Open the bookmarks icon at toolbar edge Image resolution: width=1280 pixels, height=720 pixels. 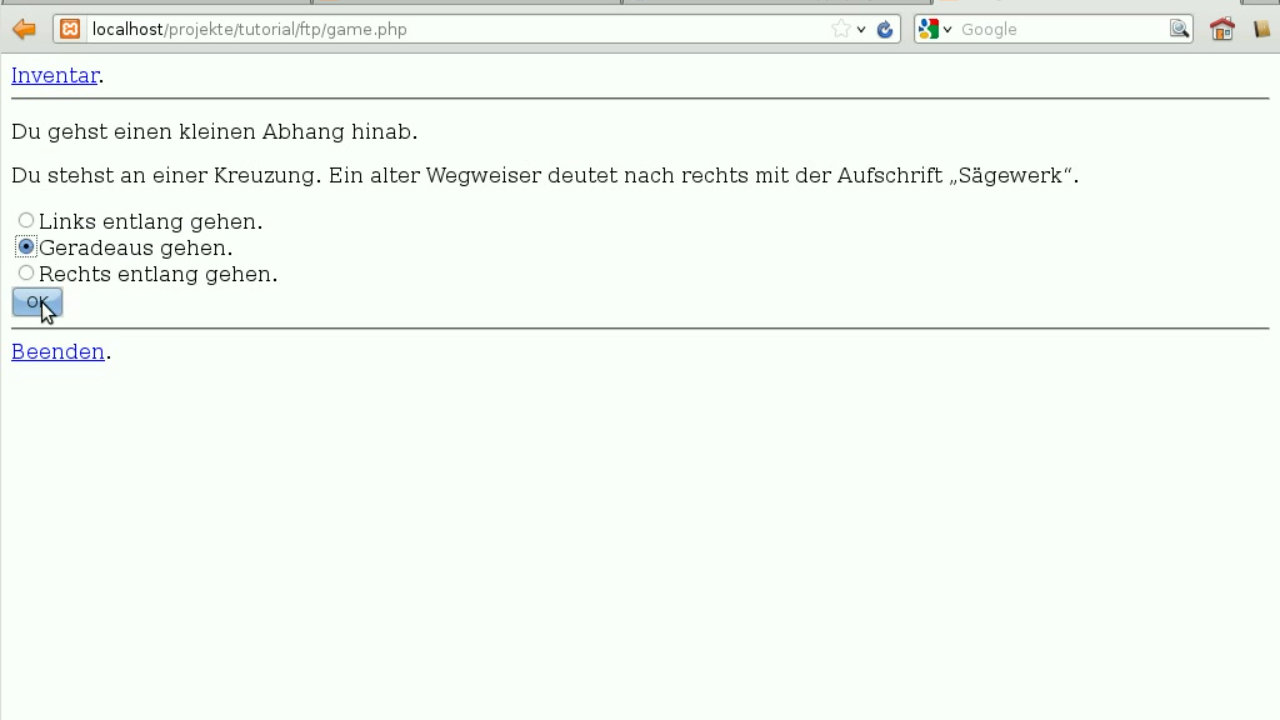pyautogui.click(x=1262, y=29)
